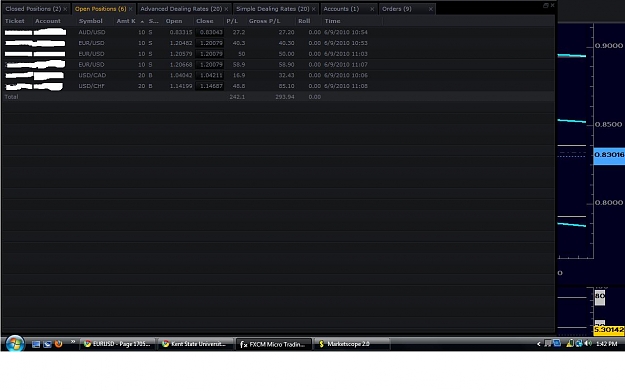Click the total P/L value 242.1
Viewport: 625px width, 391px height.
tap(237, 97)
